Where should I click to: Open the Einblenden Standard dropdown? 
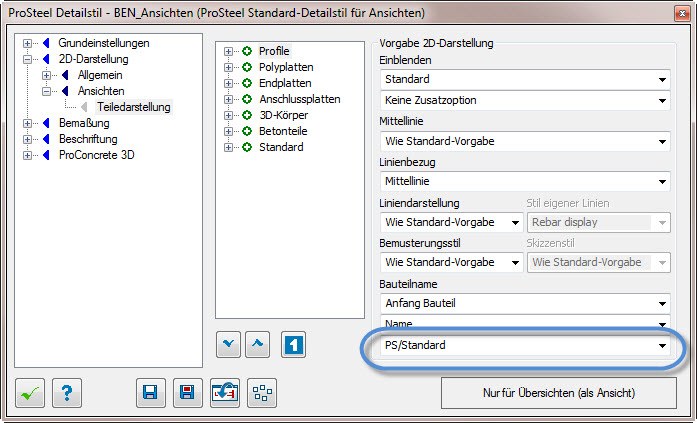point(525,80)
